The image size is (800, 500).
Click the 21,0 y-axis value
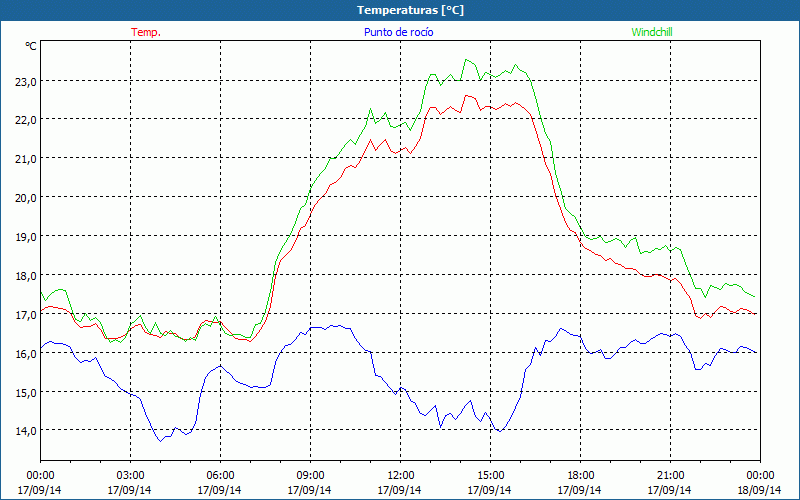tap(26, 159)
